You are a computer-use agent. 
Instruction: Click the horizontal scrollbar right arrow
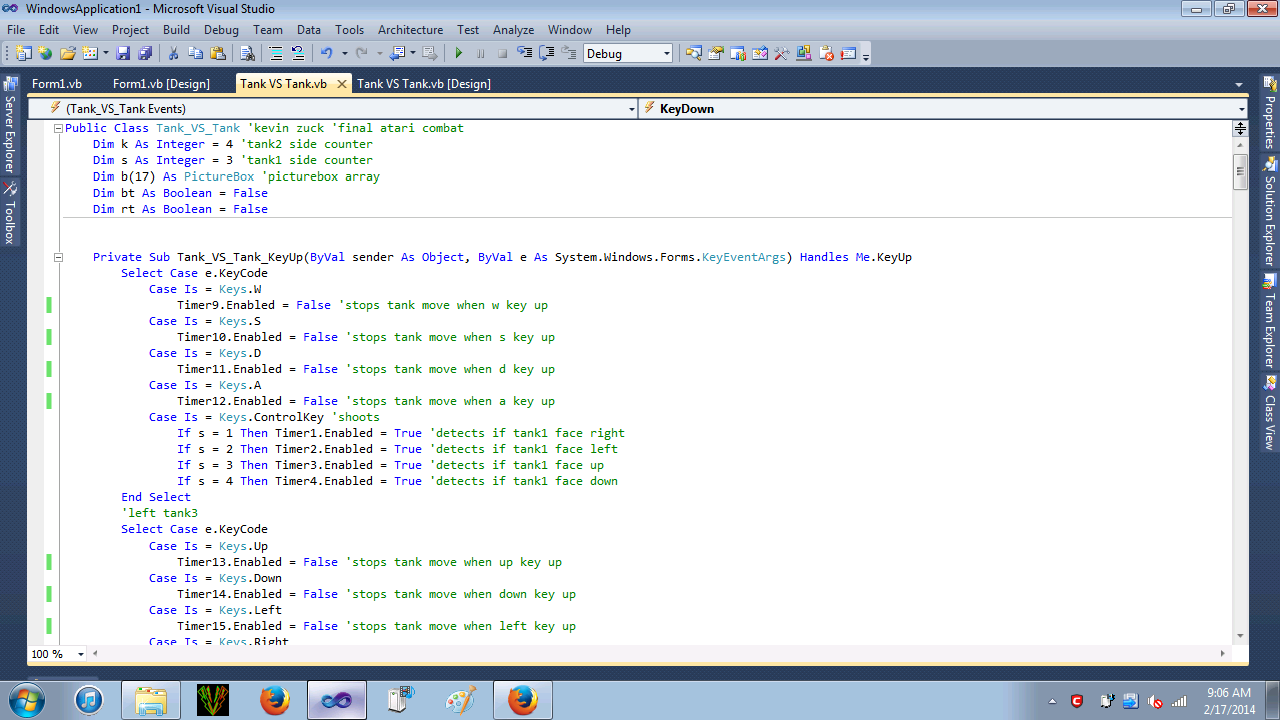tap(1223, 653)
